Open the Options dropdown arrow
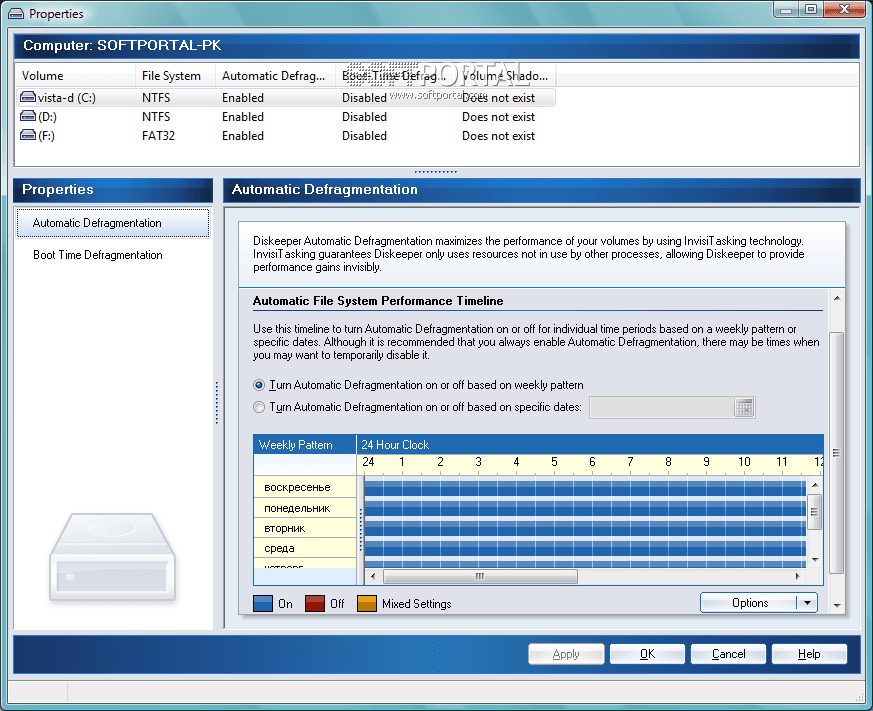 [807, 603]
